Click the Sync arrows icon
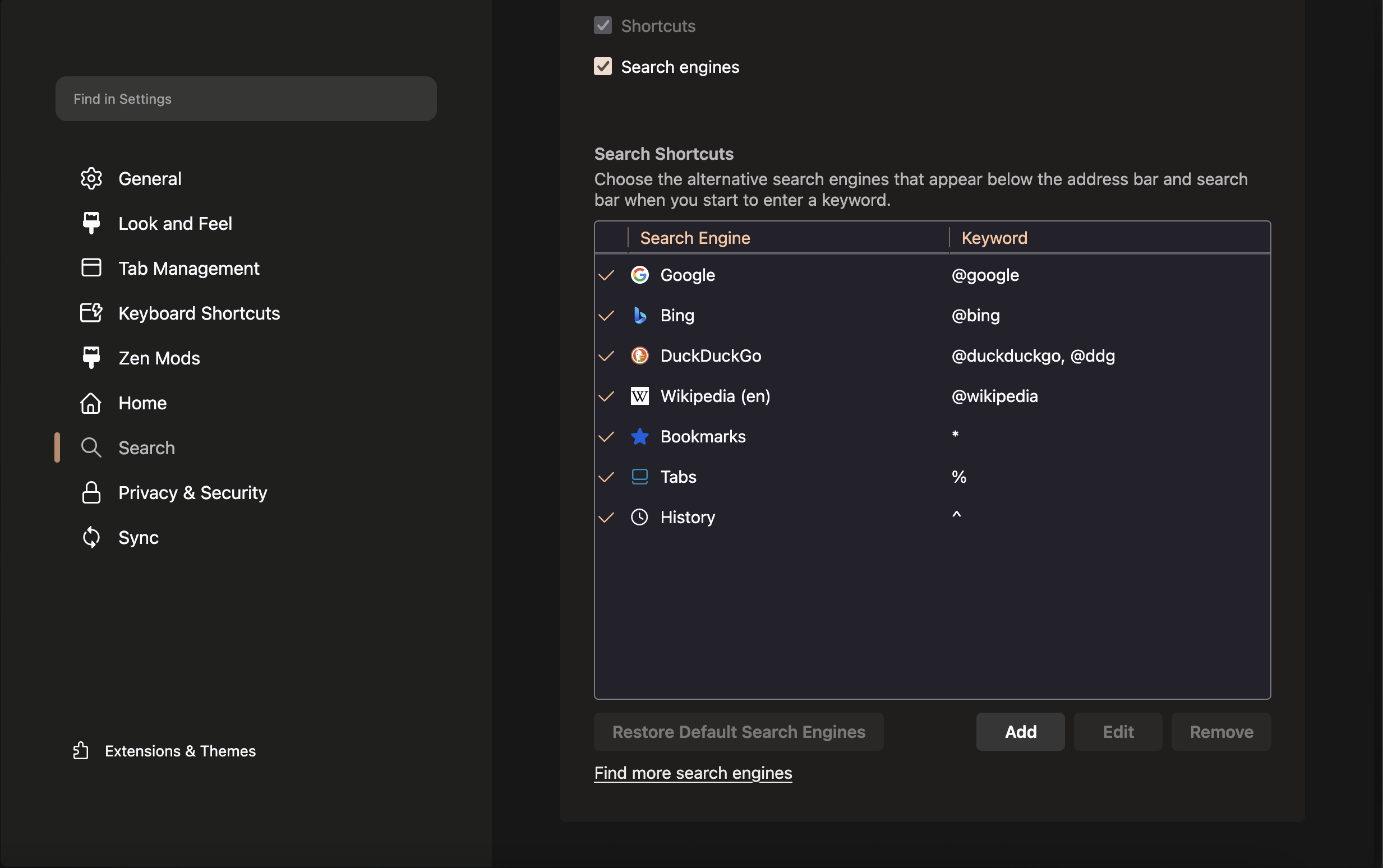The image size is (1383, 868). pyautogui.click(x=91, y=537)
